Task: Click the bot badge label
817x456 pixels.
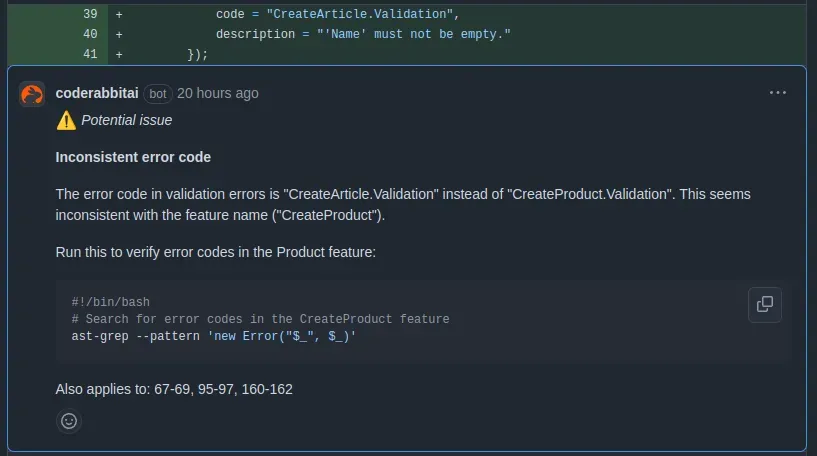Action: point(158,94)
